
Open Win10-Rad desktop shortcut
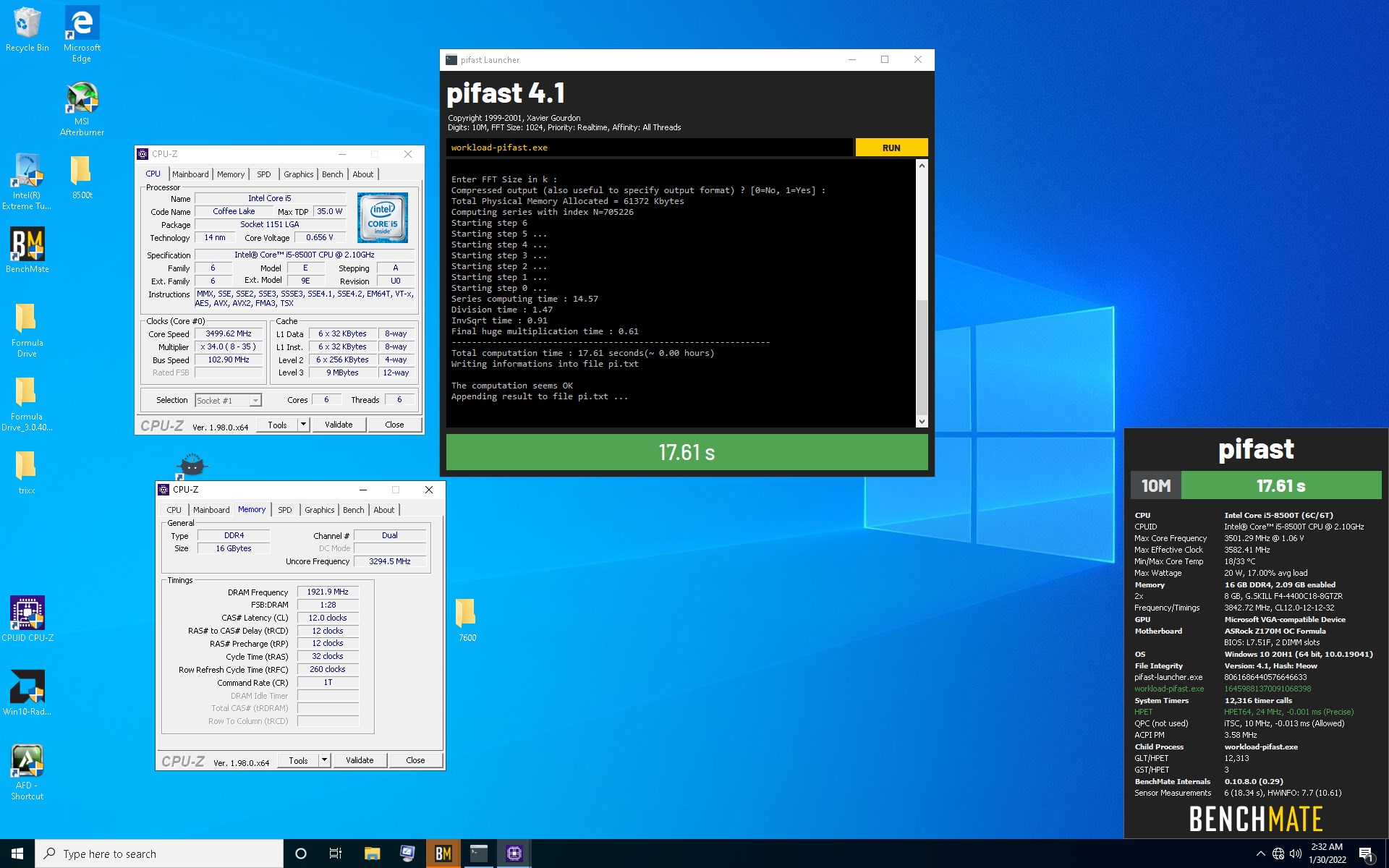coord(27,692)
